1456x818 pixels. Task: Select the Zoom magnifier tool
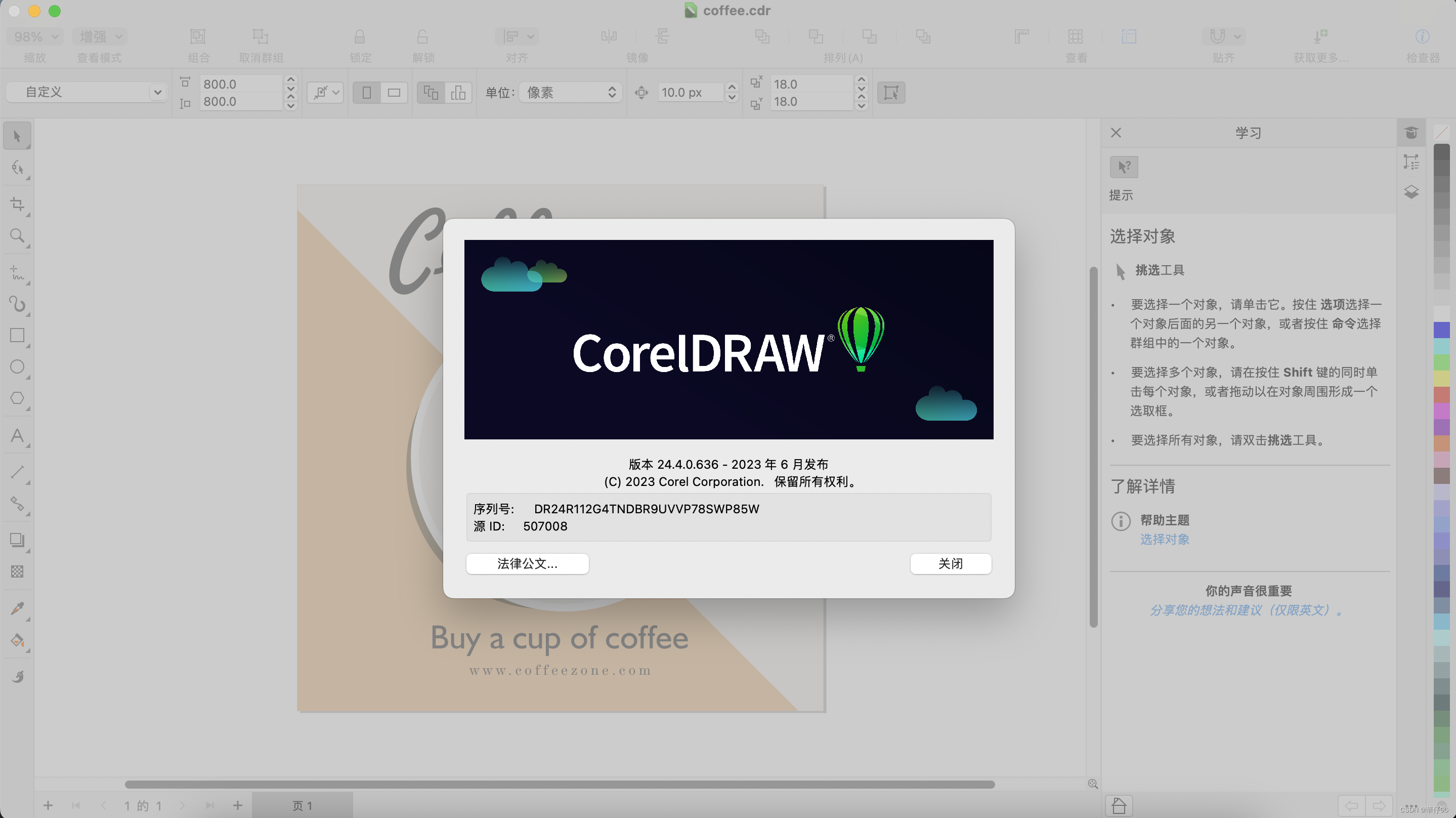tap(17, 235)
